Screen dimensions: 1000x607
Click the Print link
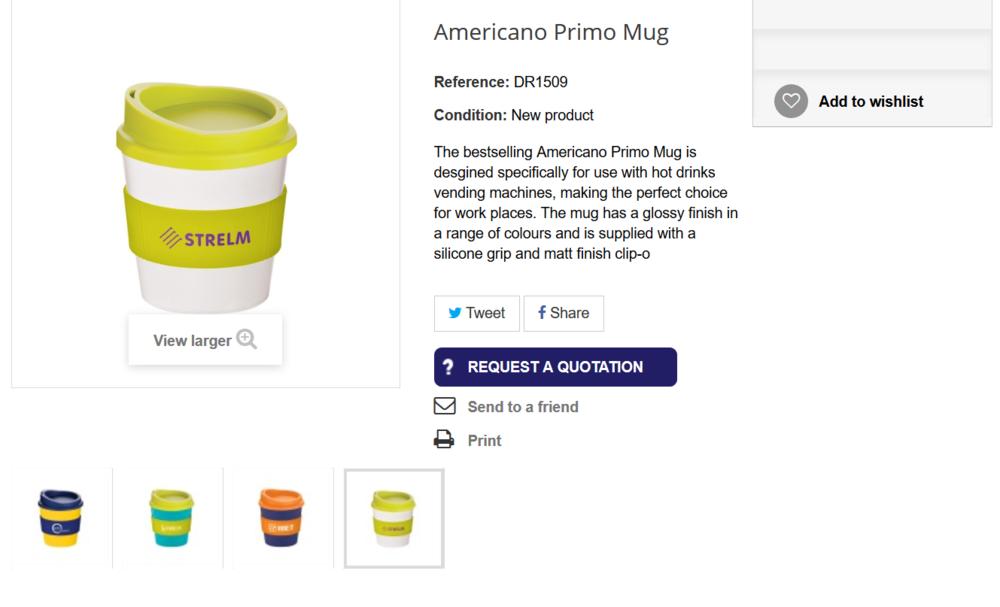[x=484, y=440]
